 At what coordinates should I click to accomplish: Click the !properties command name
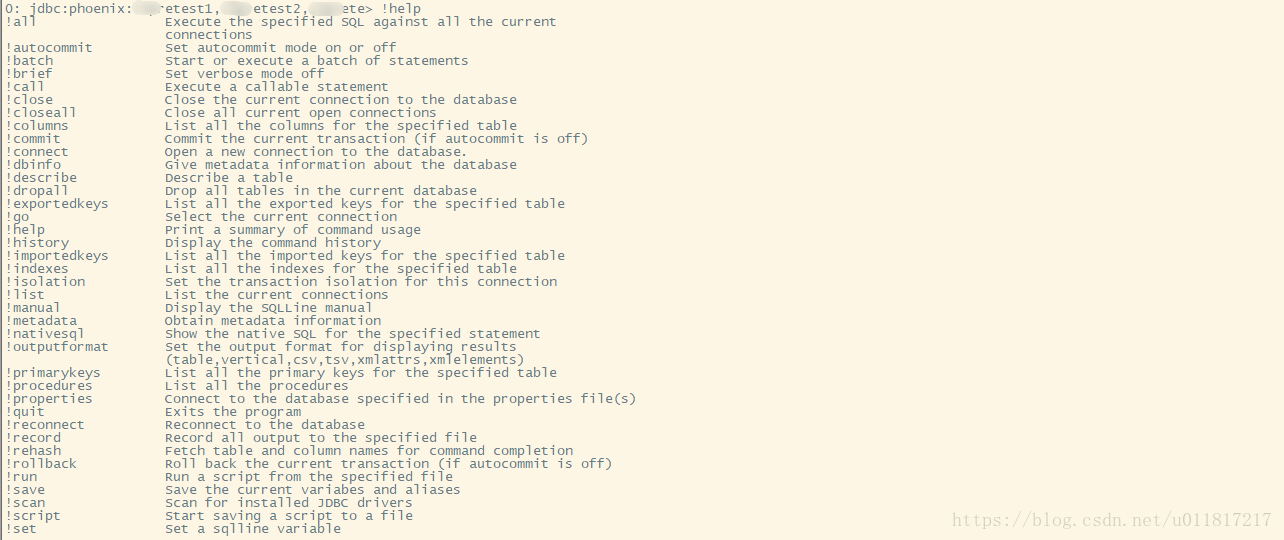point(49,398)
